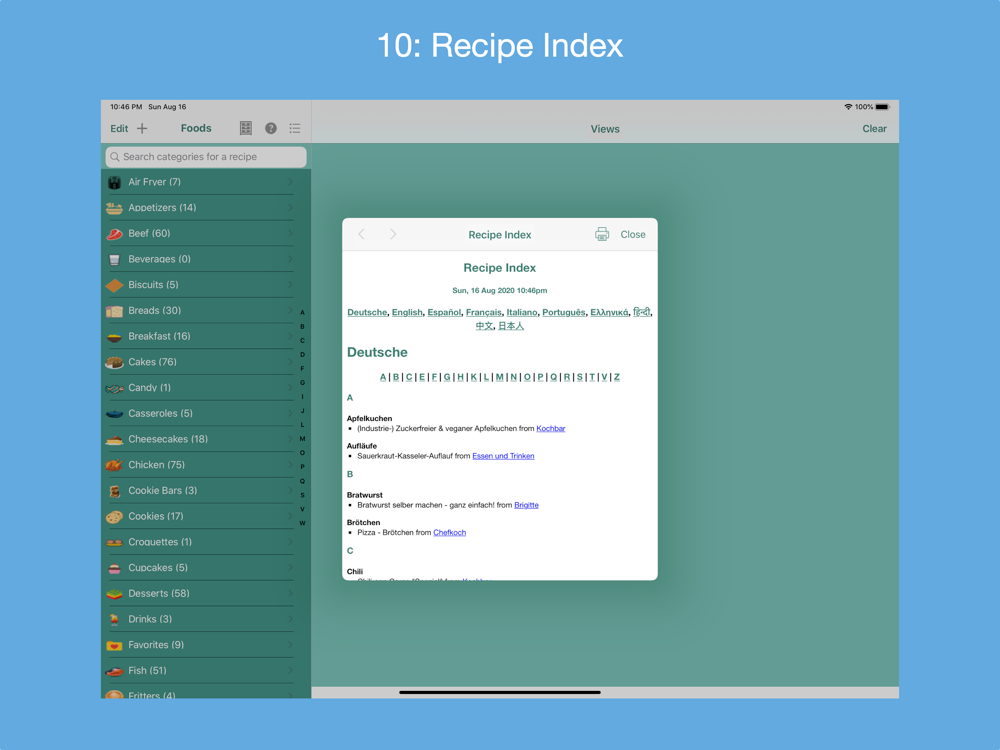Jump to the Deutsche language link

click(367, 312)
